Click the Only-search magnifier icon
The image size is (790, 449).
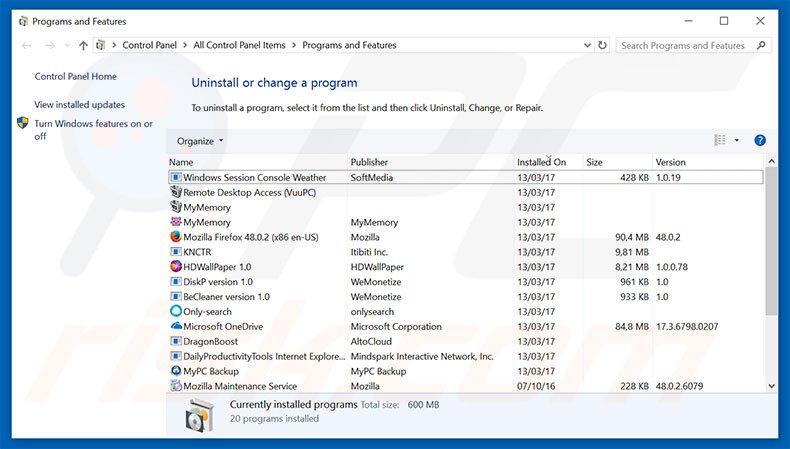(176, 311)
